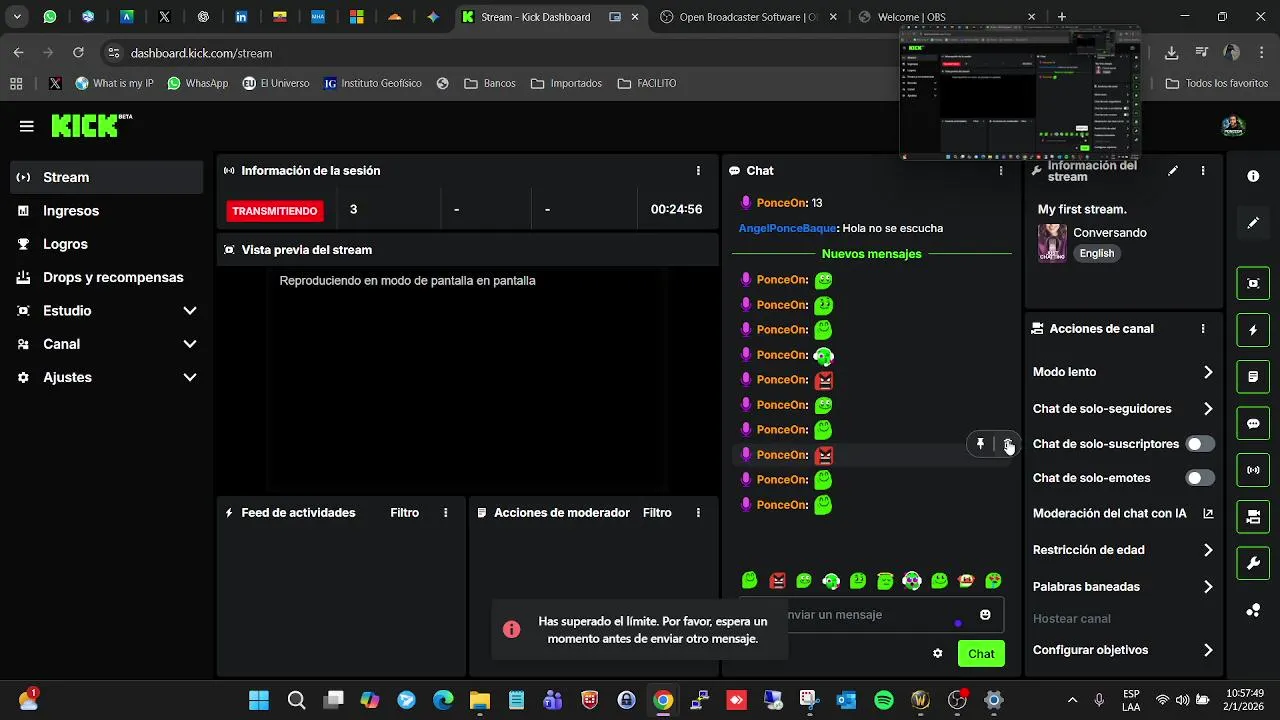
Task: Toggle session info broadcast icon in right sidebar
Action: [x=1253, y=470]
